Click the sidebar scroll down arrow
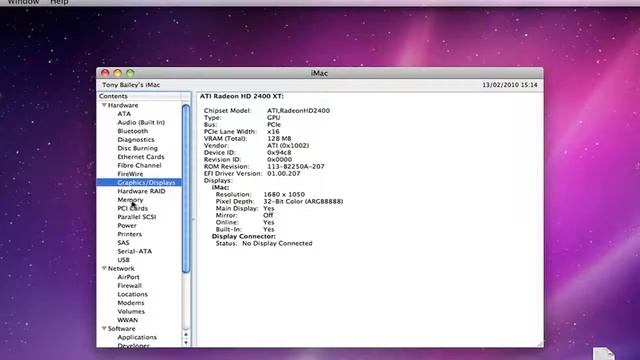 click(186, 343)
